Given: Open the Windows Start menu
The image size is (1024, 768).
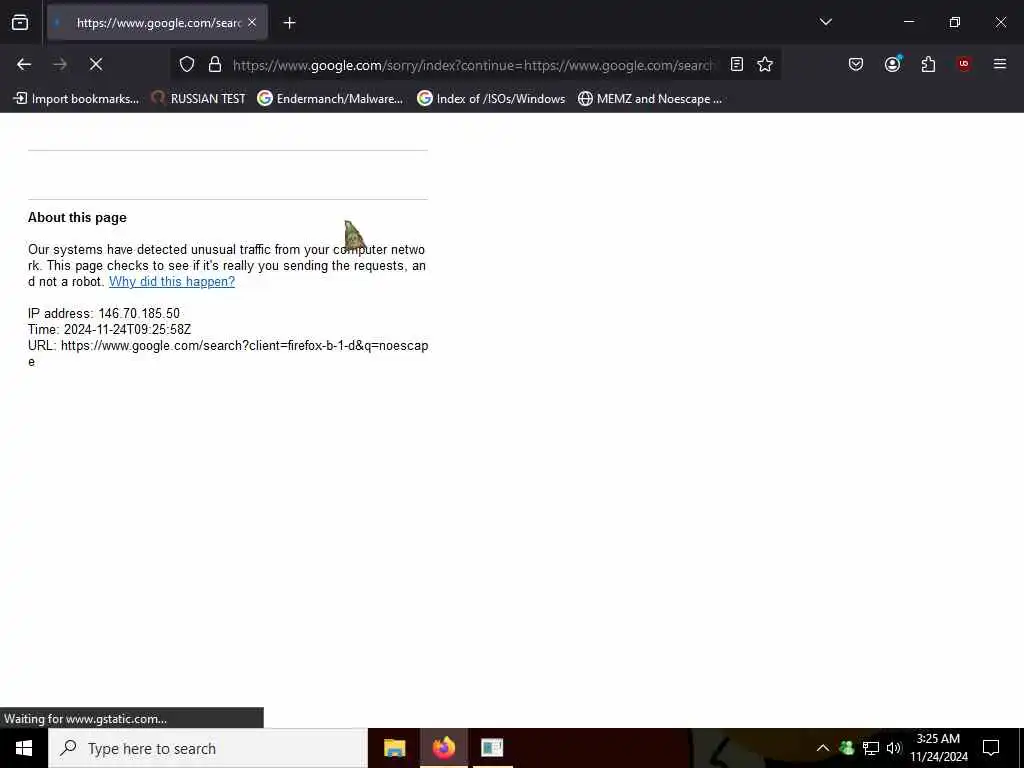Looking at the screenshot, I should [x=24, y=748].
